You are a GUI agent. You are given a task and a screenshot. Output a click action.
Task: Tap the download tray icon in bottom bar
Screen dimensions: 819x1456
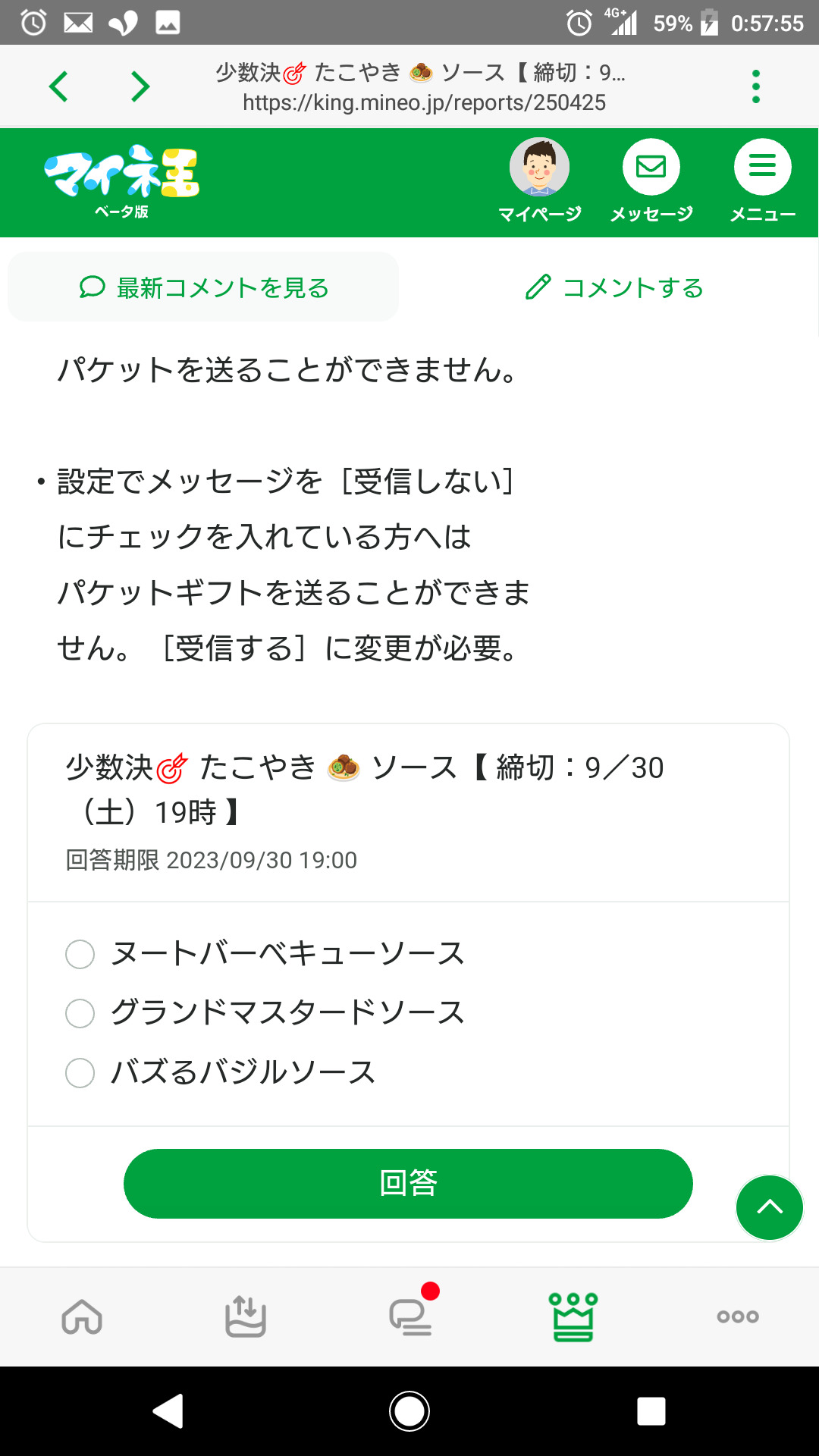click(246, 1317)
